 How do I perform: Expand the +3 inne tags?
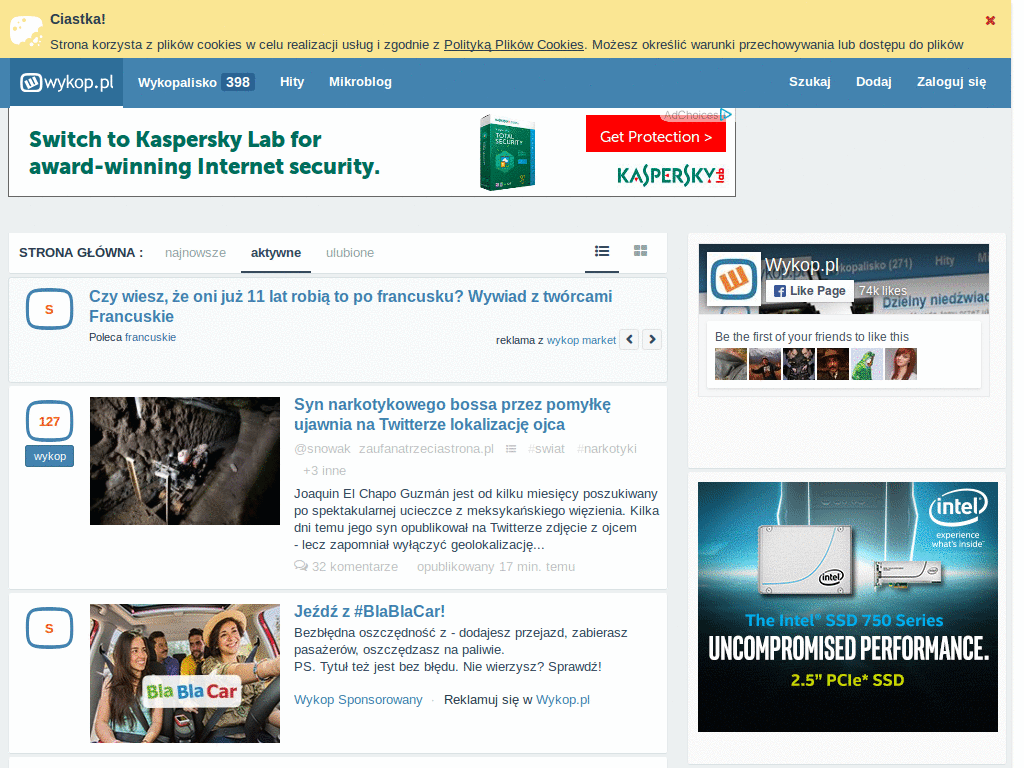[324, 470]
